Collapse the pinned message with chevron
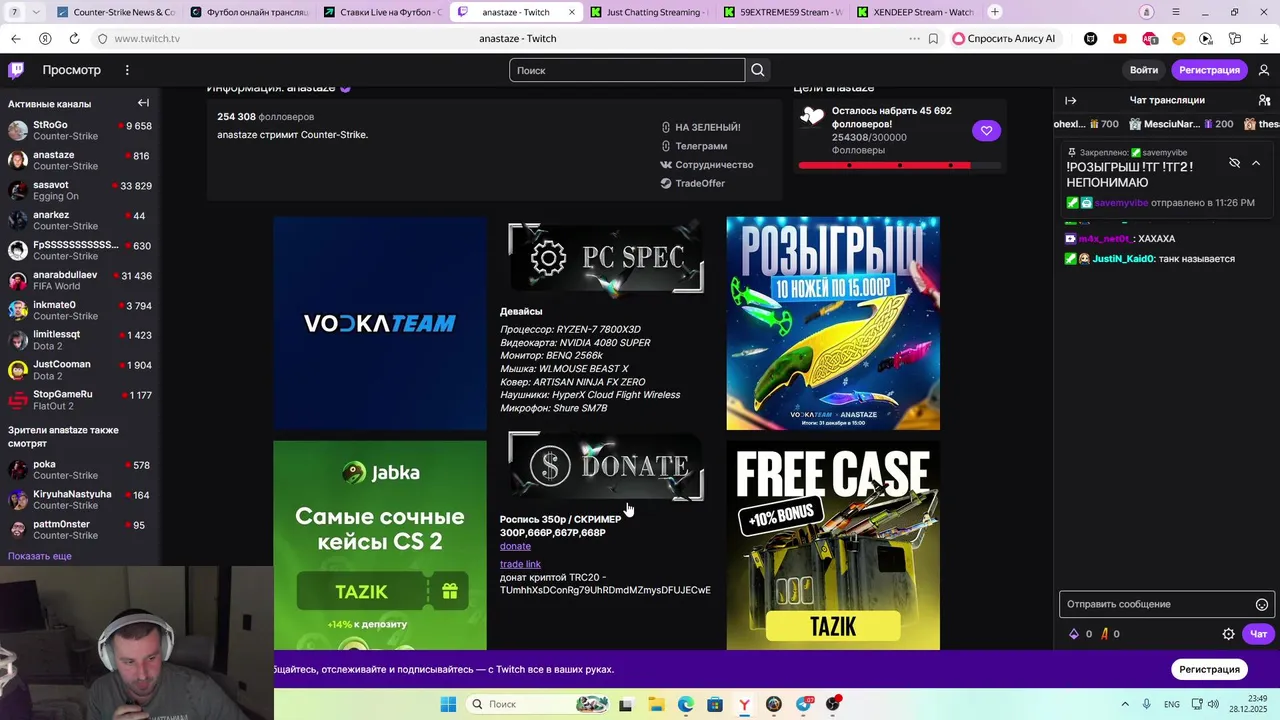Screen dimensions: 1280x720 pyautogui.click(x=1256, y=163)
